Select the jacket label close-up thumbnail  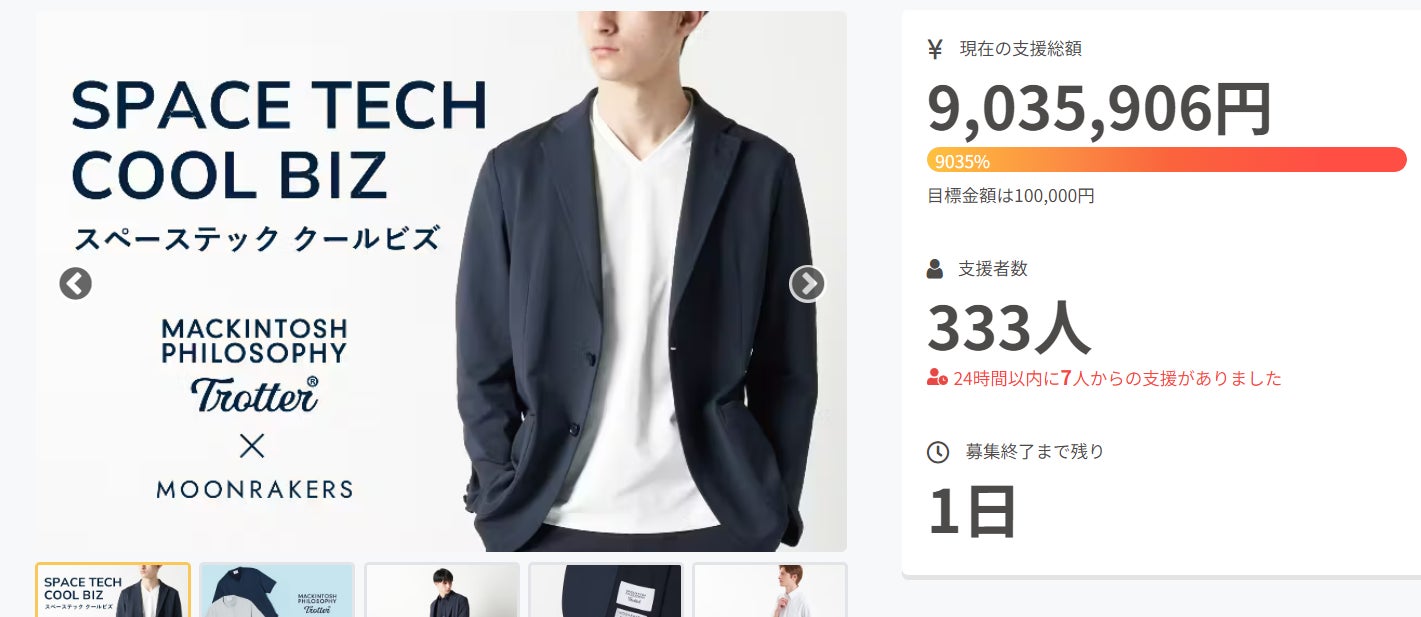click(606, 590)
